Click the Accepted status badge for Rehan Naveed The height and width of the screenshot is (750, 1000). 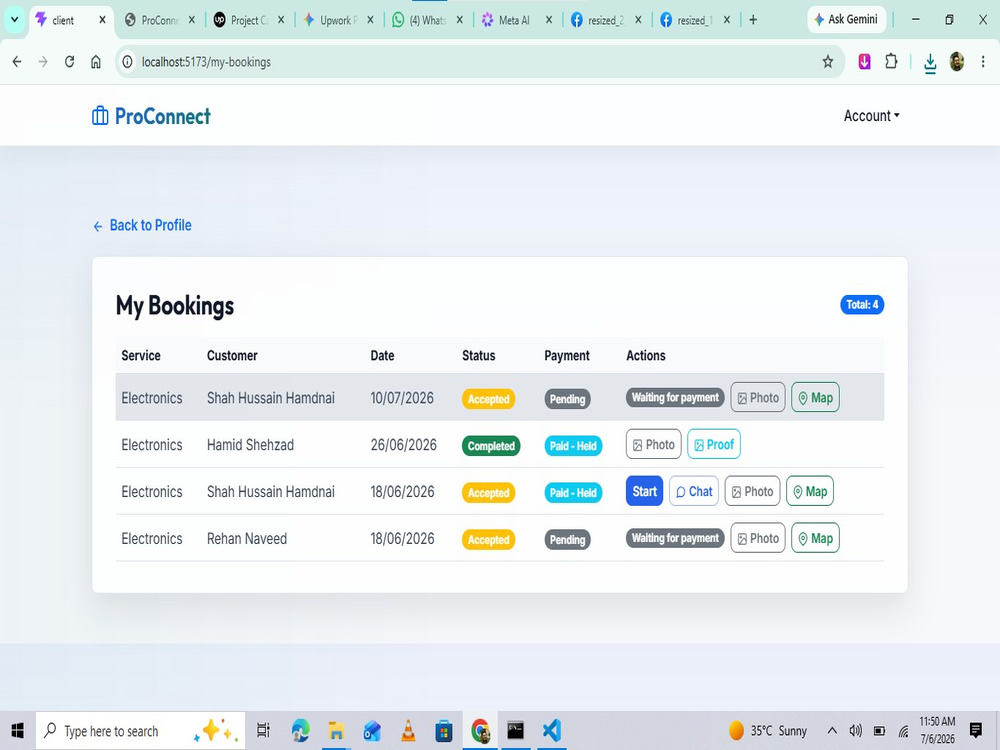click(x=489, y=540)
